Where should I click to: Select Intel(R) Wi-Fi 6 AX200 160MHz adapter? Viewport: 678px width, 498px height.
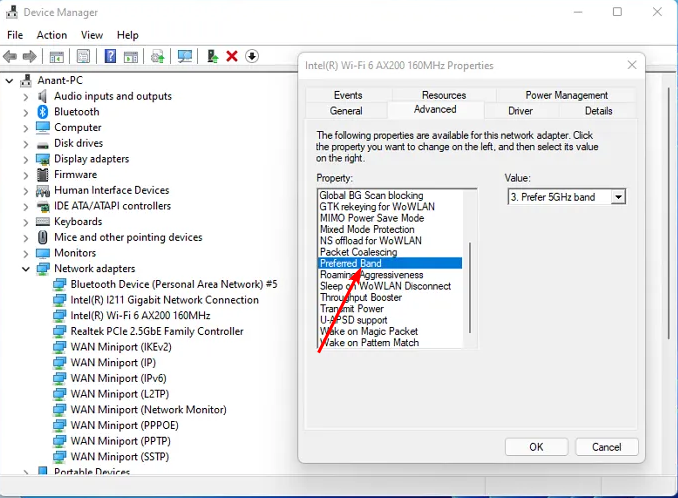click(x=140, y=316)
